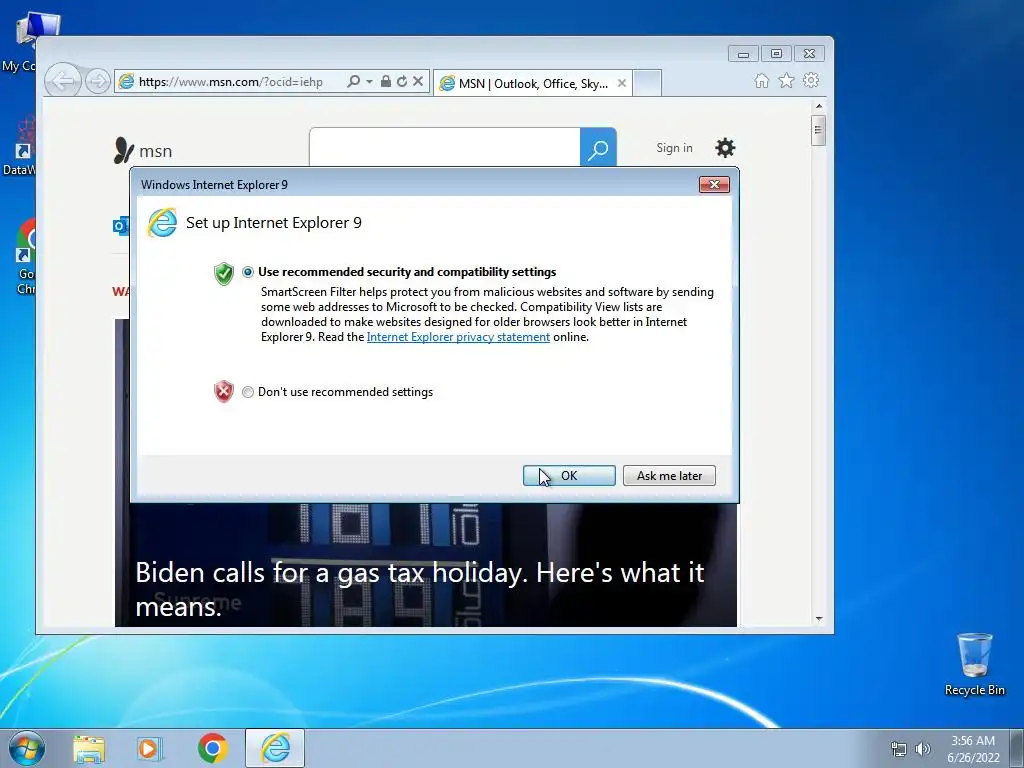The height and width of the screenshot is (768, 1024).
Task: Click the green shield recommended icon
Action: (x=224, y=274)
